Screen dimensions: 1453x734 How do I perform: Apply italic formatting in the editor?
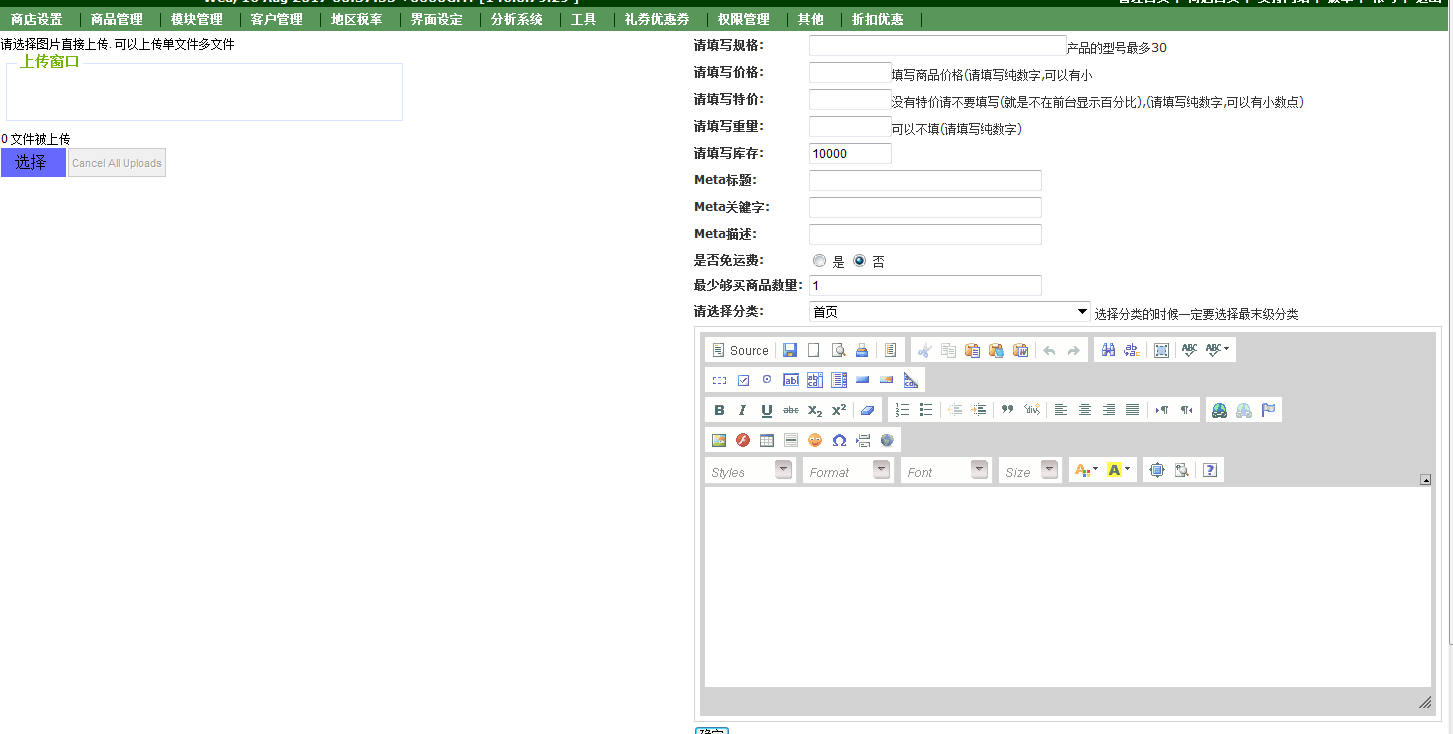[x=743, y=410]
